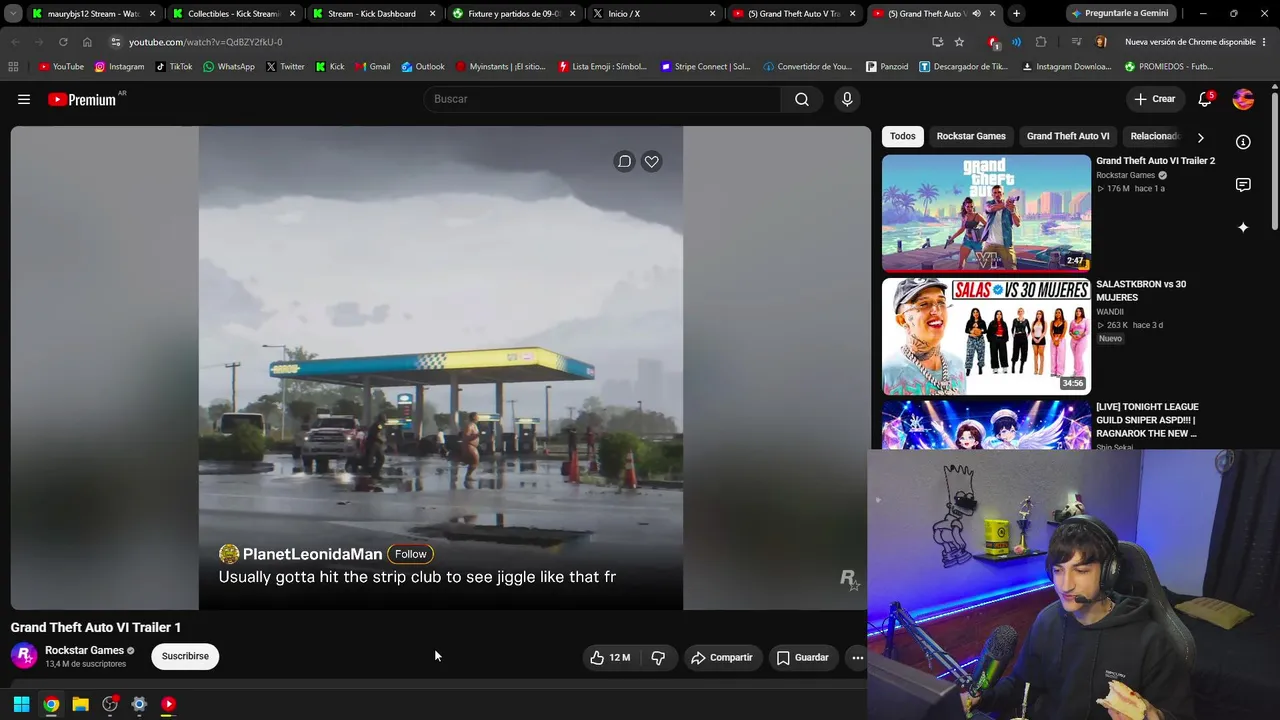The width and height of the screenshot is (1280, 720).
Task: Like the GTA VI trailer video
Action: point(610,657)
